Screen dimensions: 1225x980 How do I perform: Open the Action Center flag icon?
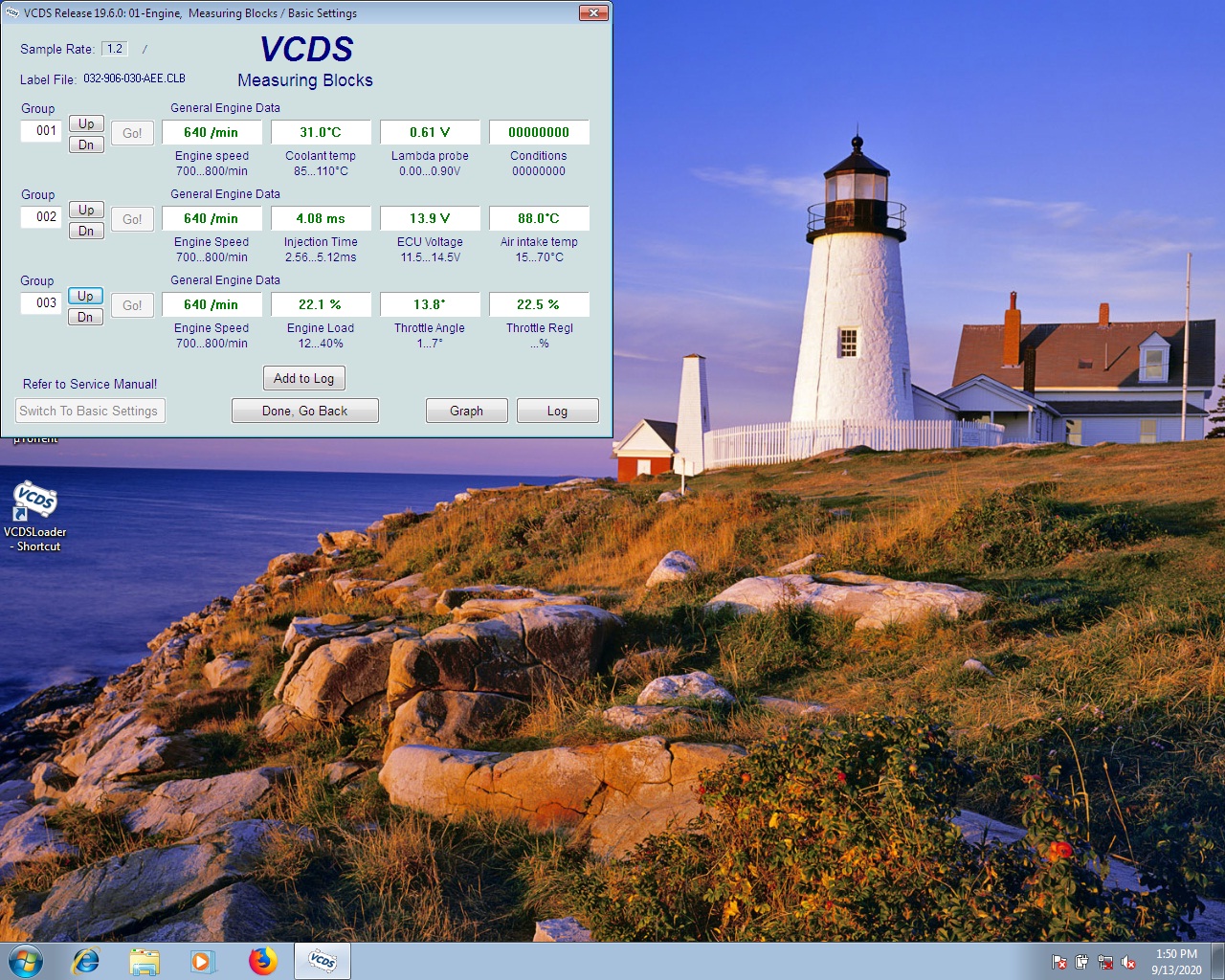[1059, 962]
